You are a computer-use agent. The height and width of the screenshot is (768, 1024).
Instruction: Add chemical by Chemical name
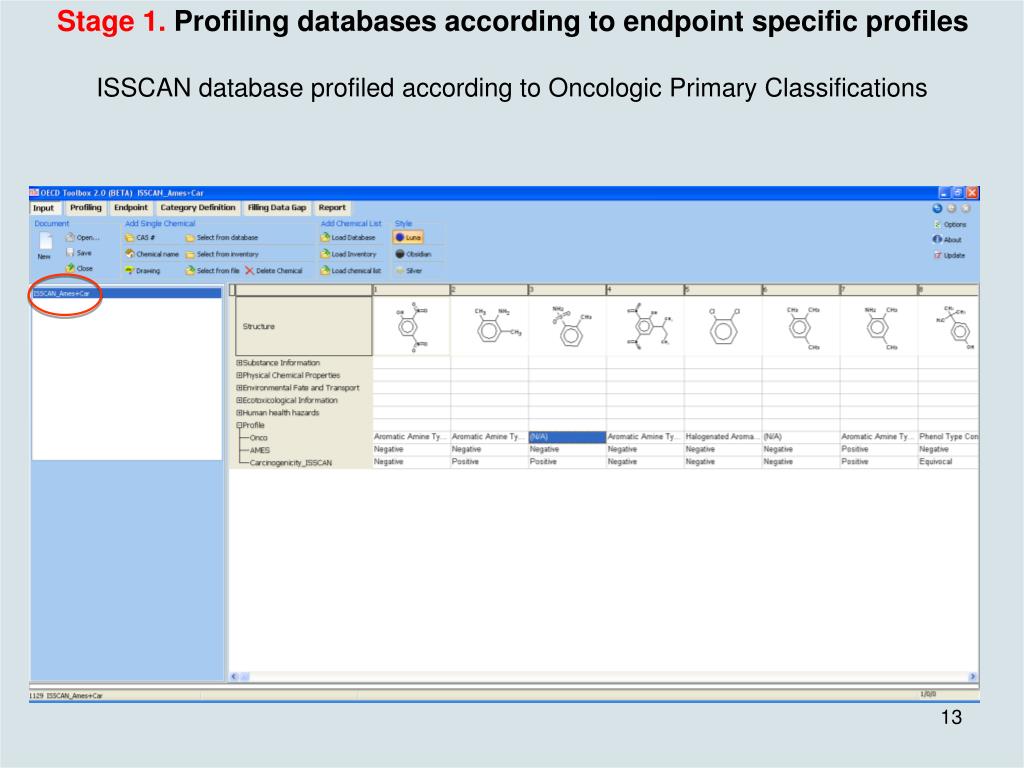(152, 254)
